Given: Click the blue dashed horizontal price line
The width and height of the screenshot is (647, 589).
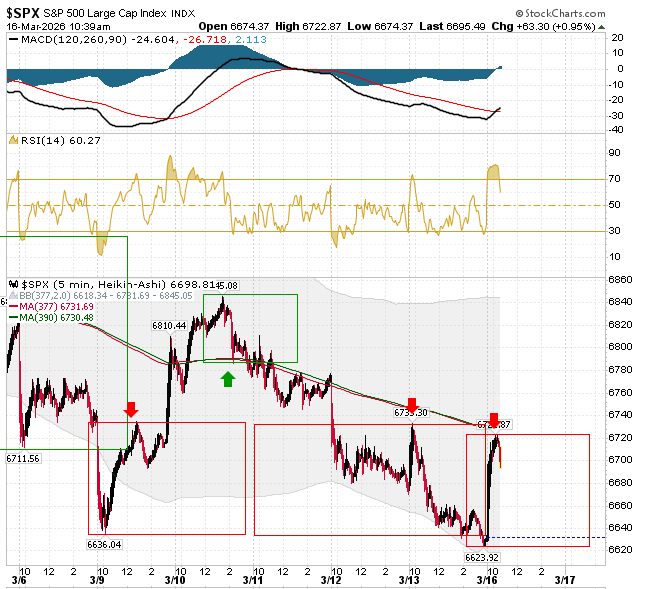Looking at the screenshot, I should pos(547,537).
